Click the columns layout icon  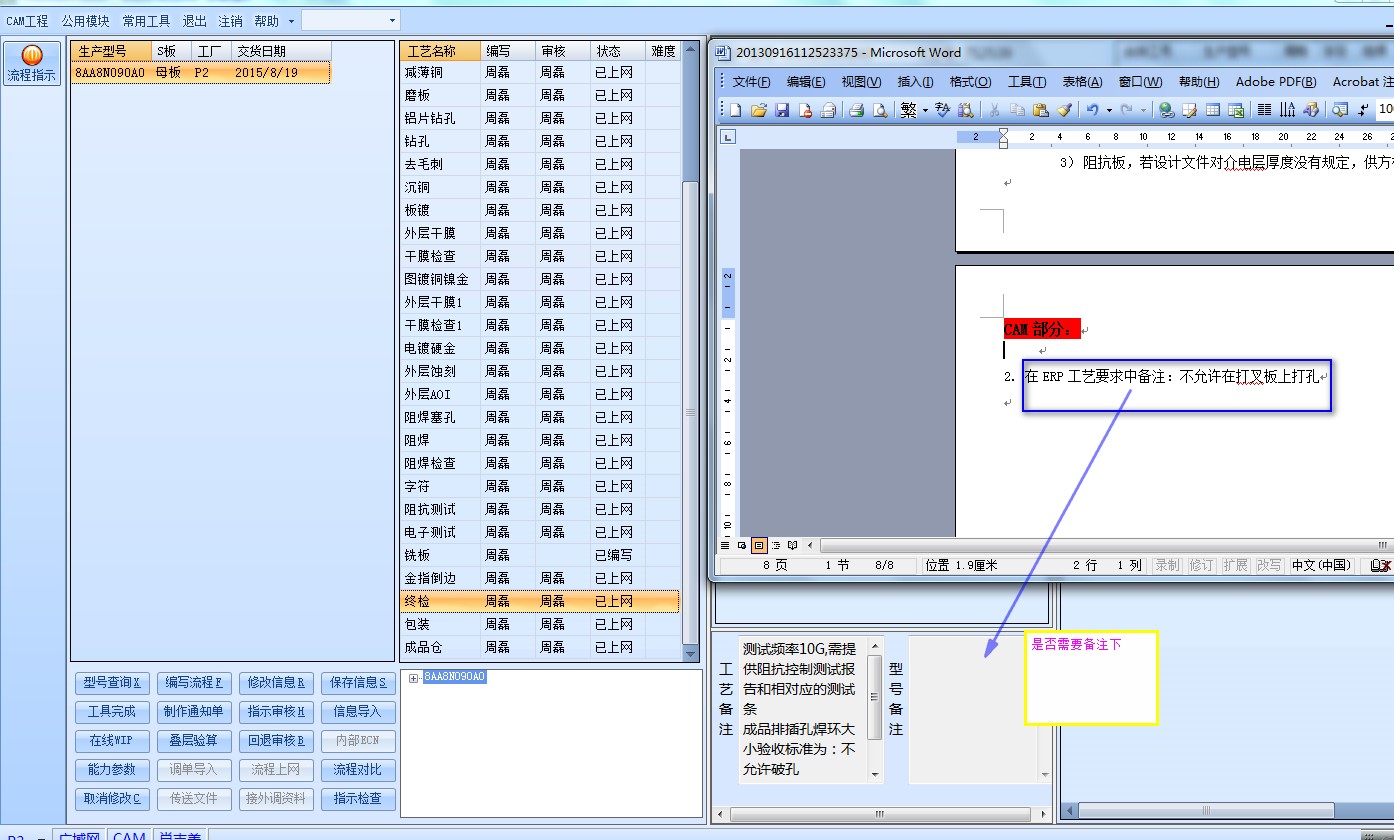click(x=1264, y=110)
